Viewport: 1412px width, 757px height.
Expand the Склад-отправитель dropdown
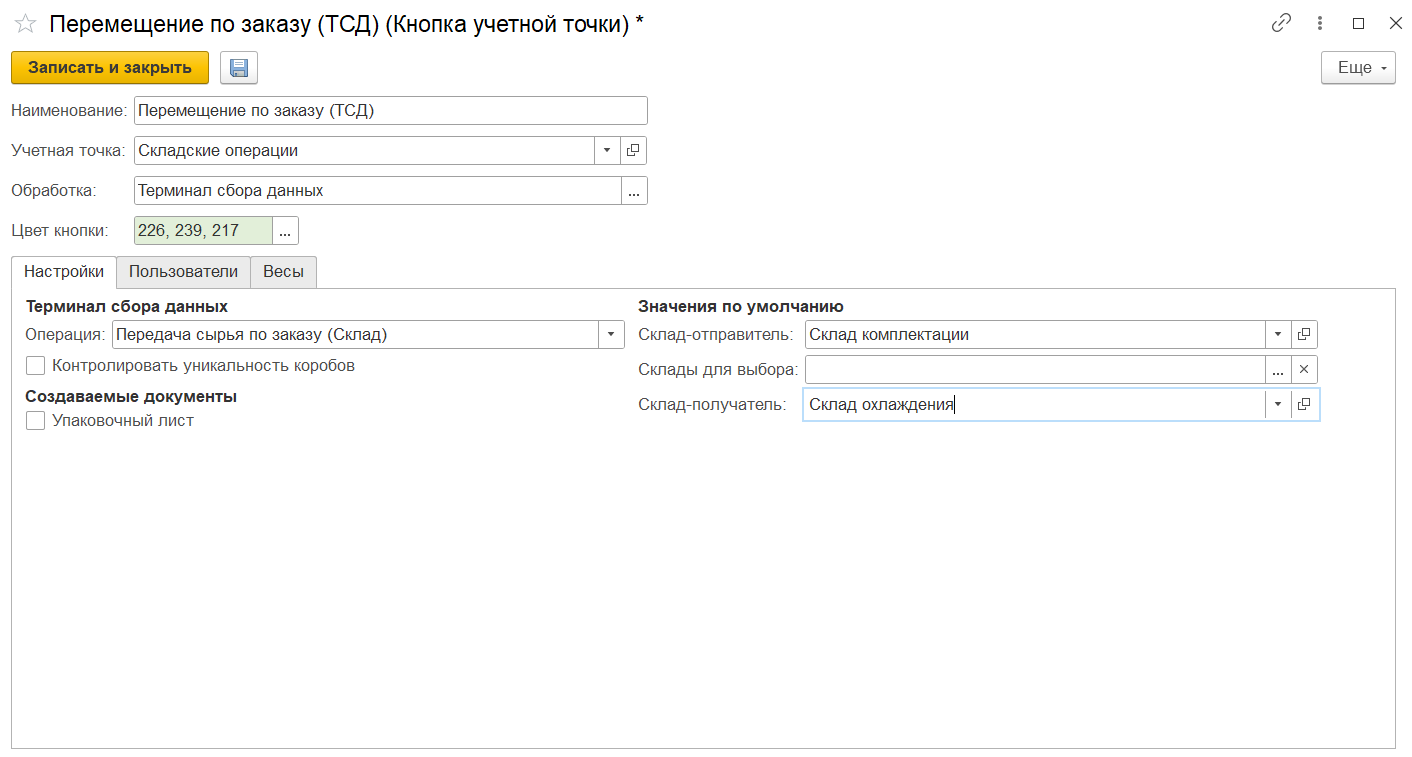click(x=1277, y=335)
